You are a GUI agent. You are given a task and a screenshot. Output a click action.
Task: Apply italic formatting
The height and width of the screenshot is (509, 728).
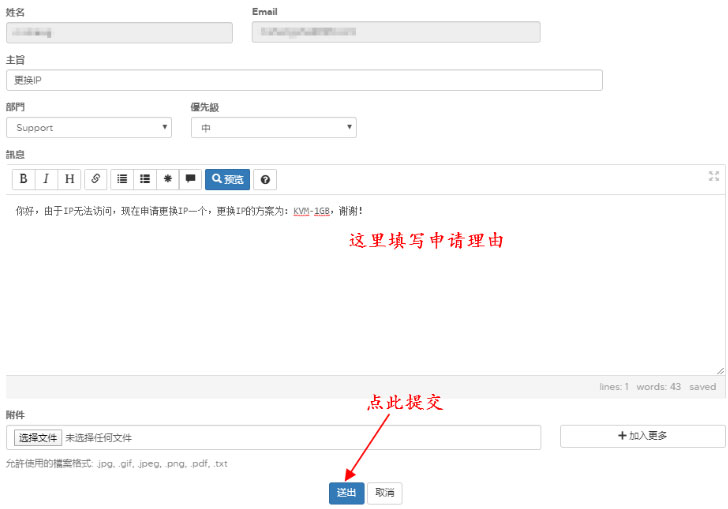click(x=46, y=179)
